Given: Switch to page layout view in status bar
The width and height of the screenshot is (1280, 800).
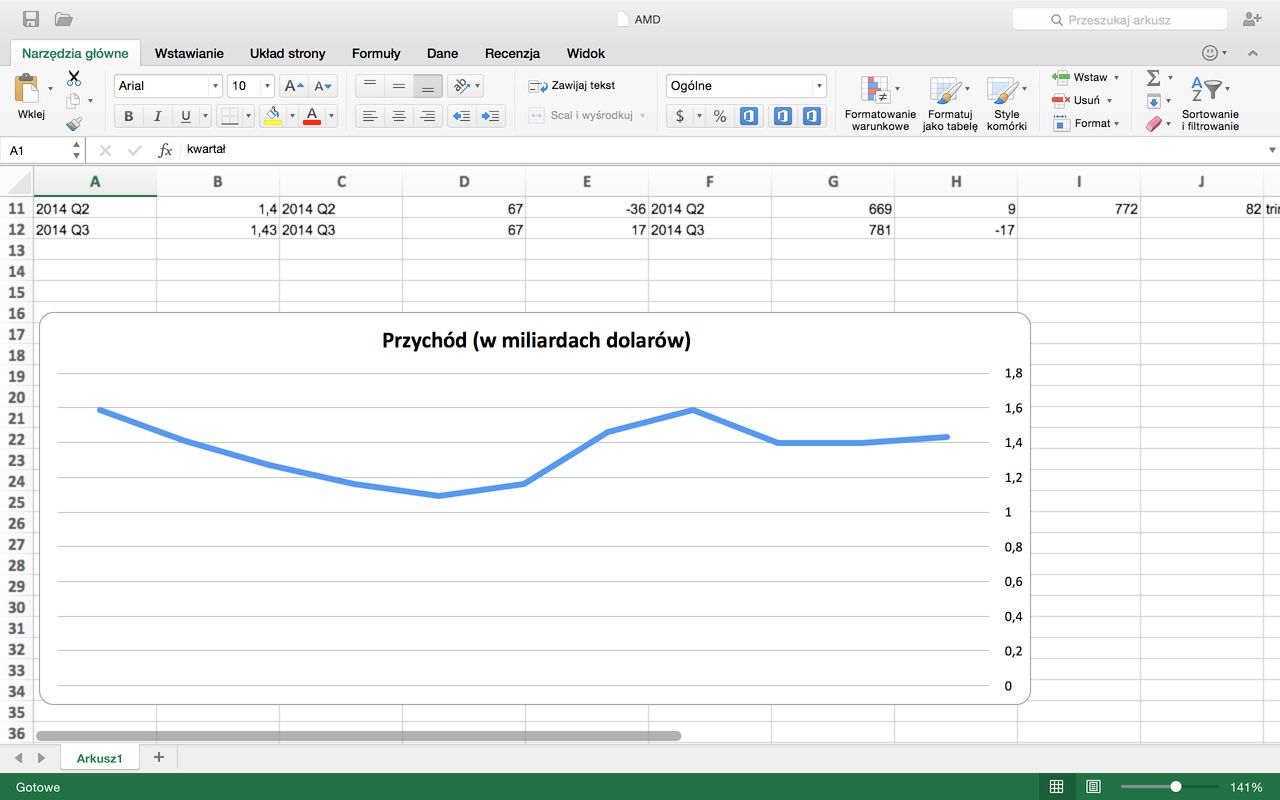Looking at the screenshot, I should tap(1093, 787).
